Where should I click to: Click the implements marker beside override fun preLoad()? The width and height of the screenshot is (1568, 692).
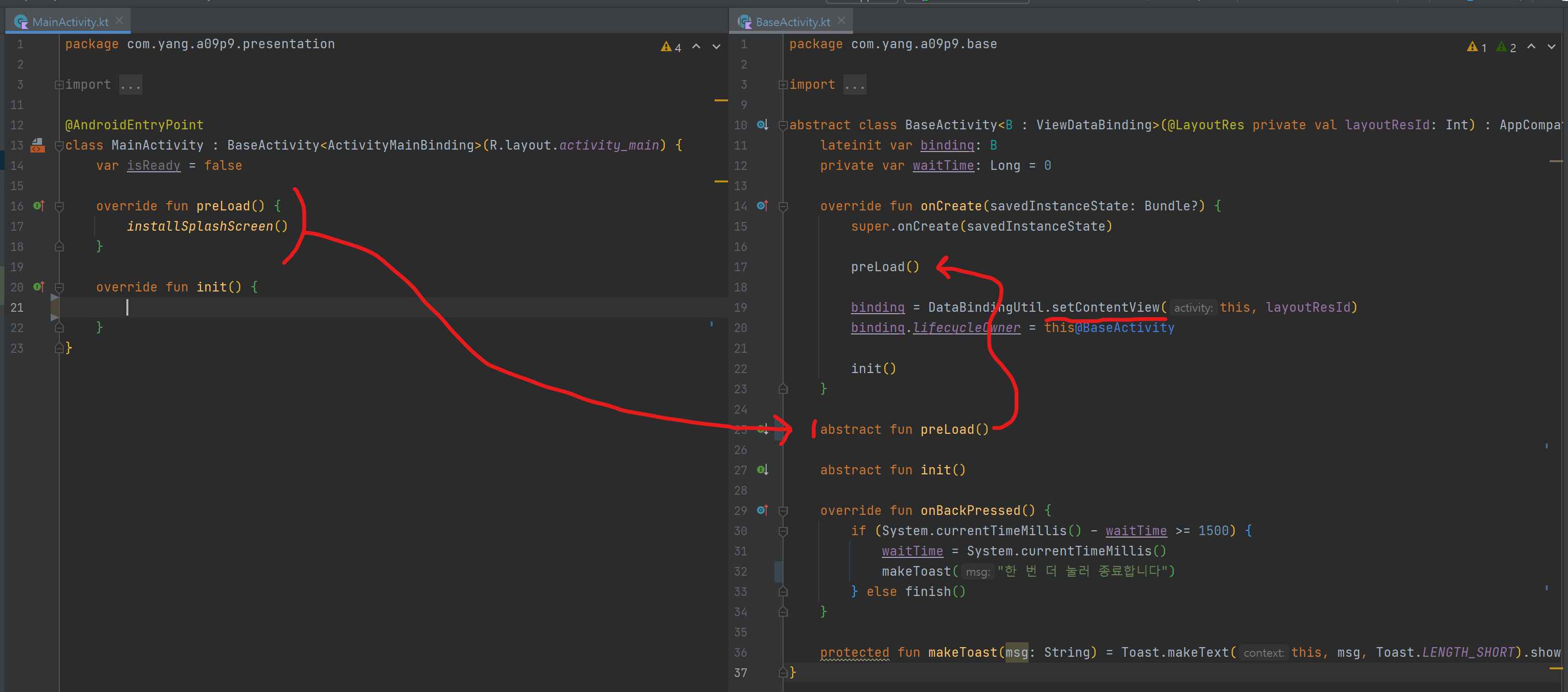[38, 206]
